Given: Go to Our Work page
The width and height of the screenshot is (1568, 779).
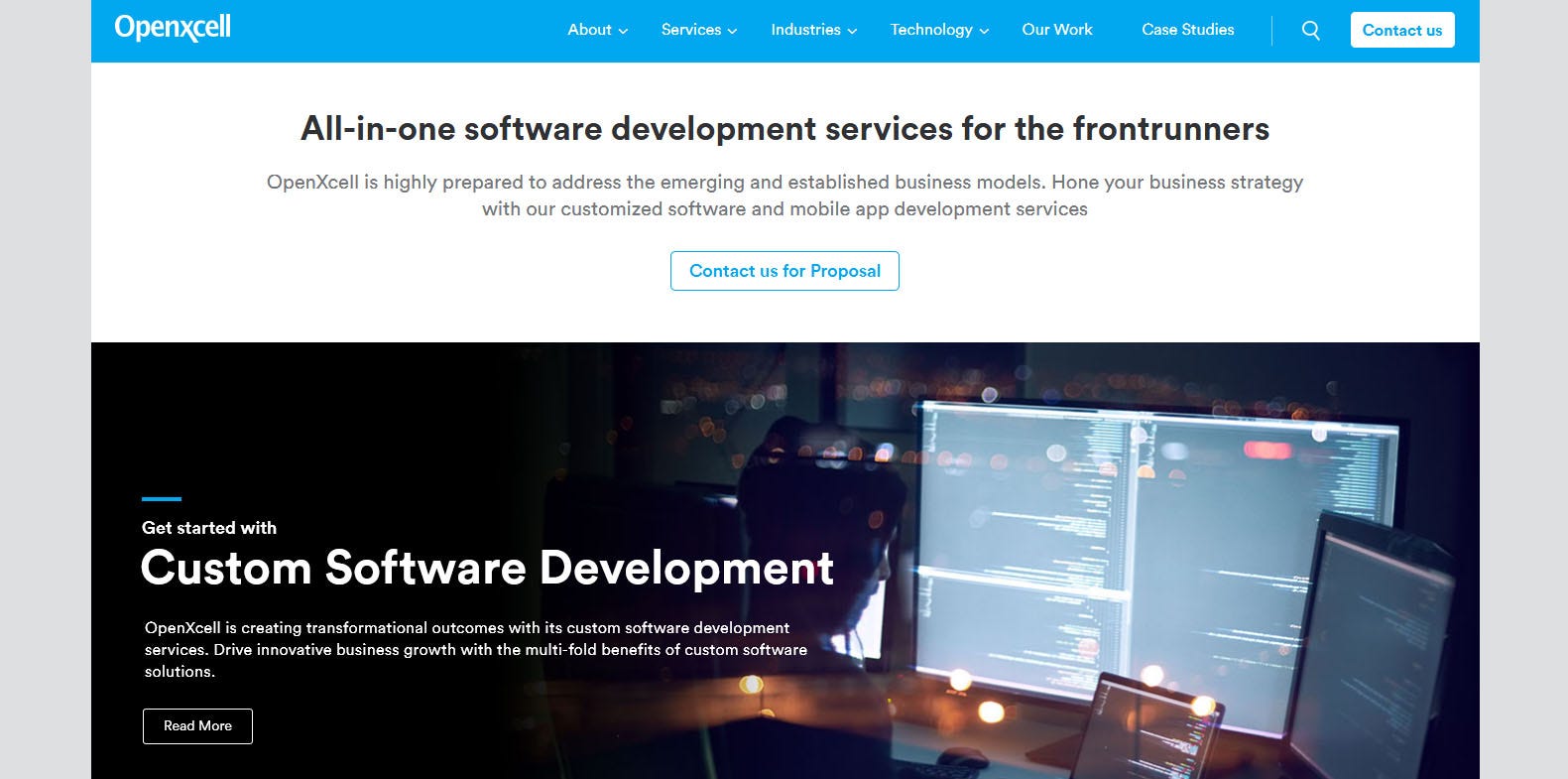Looking at the screenshot, I should [x=1057, y=30].
